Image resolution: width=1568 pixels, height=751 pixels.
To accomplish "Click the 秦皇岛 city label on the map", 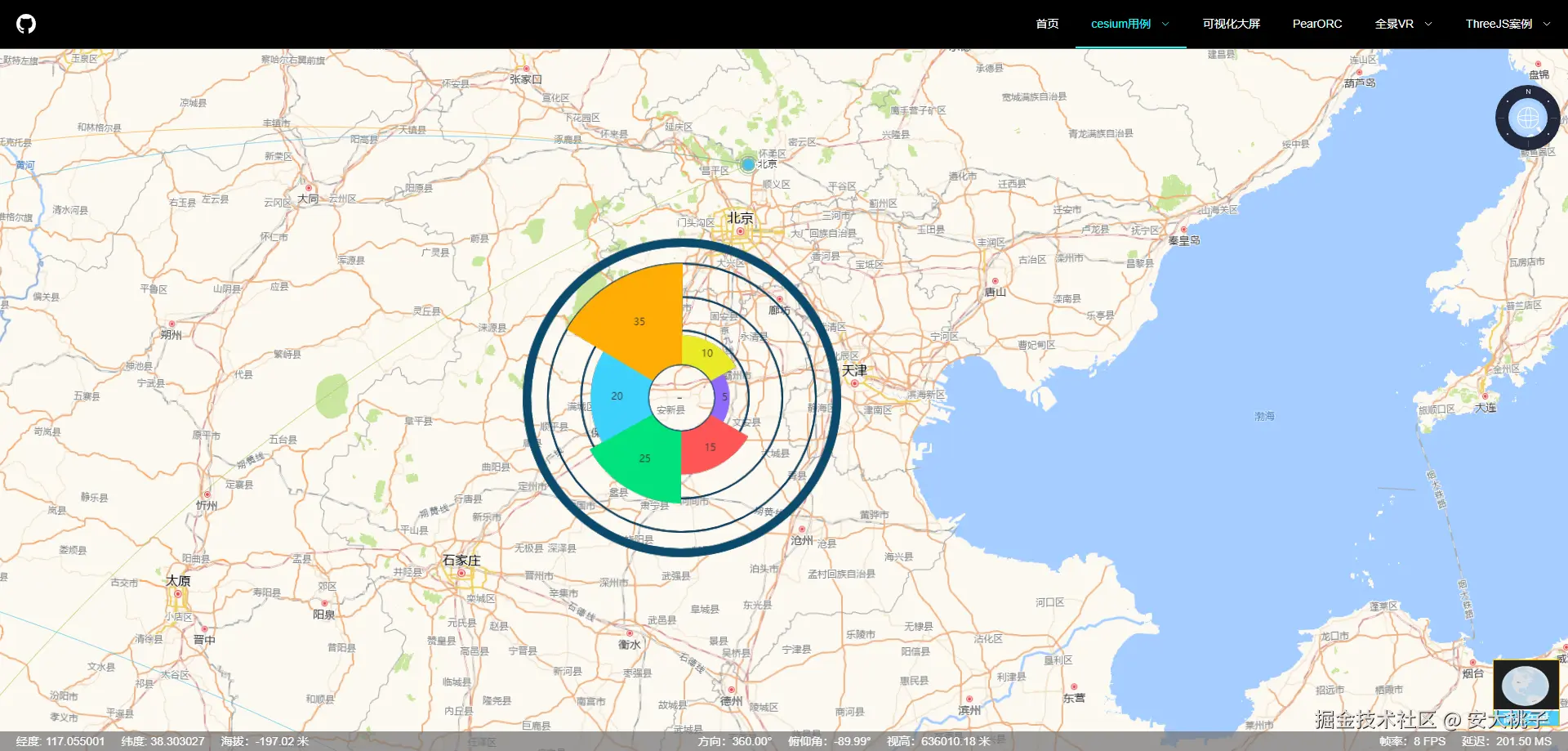I will click(1183, 240).
